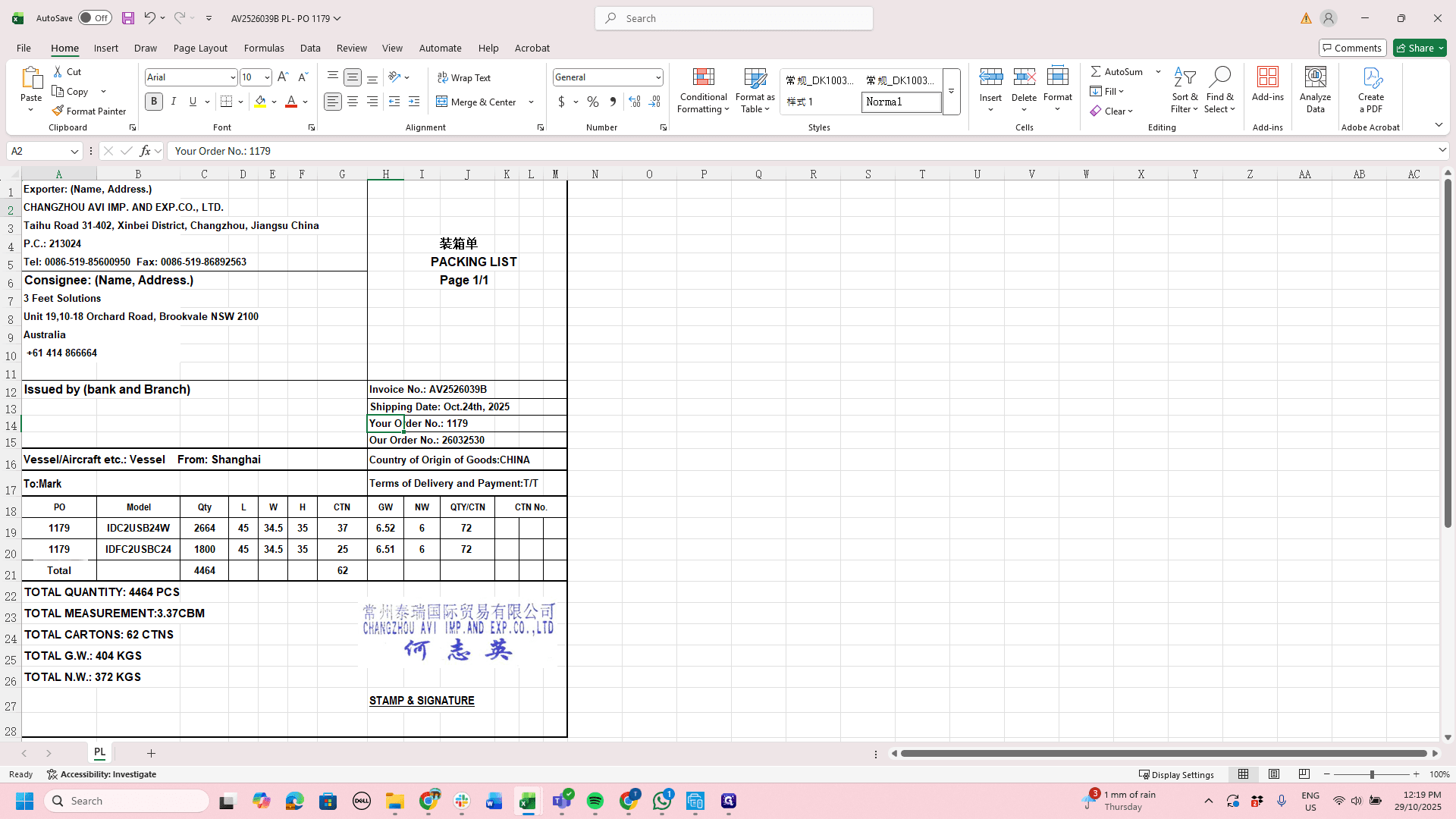This screenshot has width=1456, height=819.
Task: Toggle AutoSave switch
Action: click(95, 18)
